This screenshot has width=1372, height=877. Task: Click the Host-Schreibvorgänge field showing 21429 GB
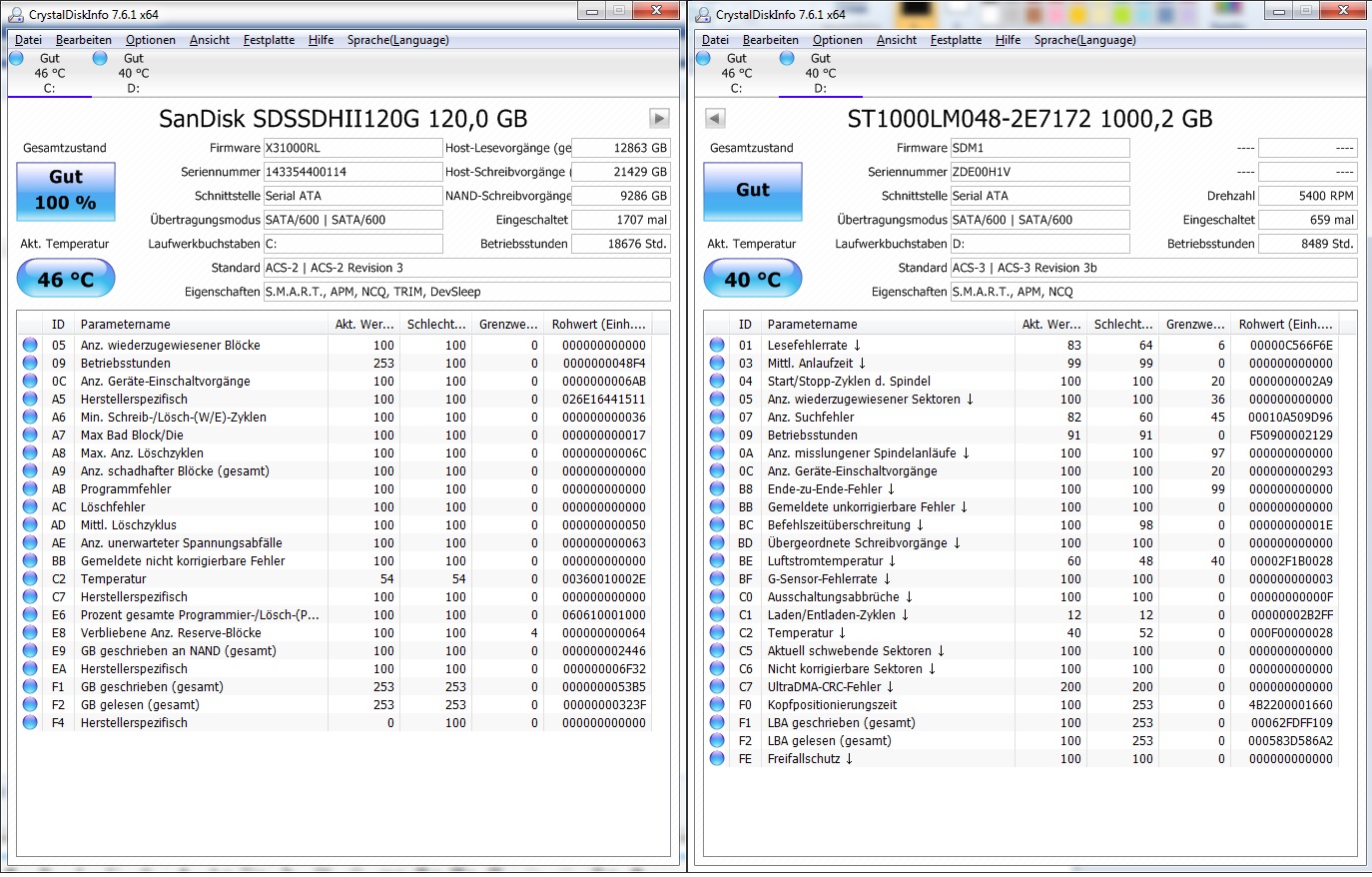click(x=621, y=172)
